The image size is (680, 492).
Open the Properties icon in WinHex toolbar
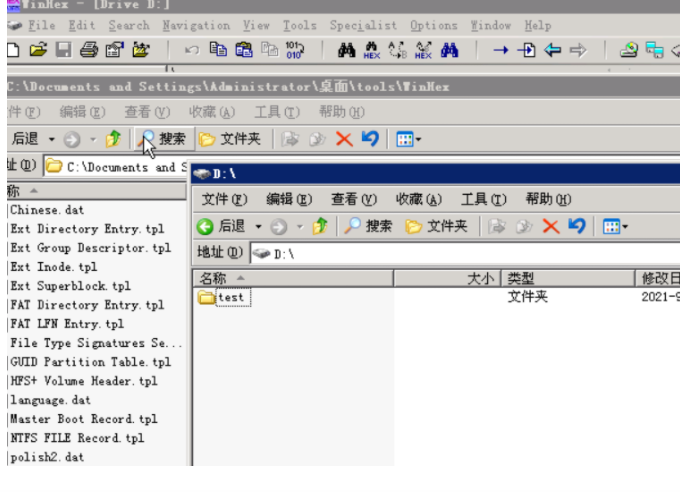(115, 50)
